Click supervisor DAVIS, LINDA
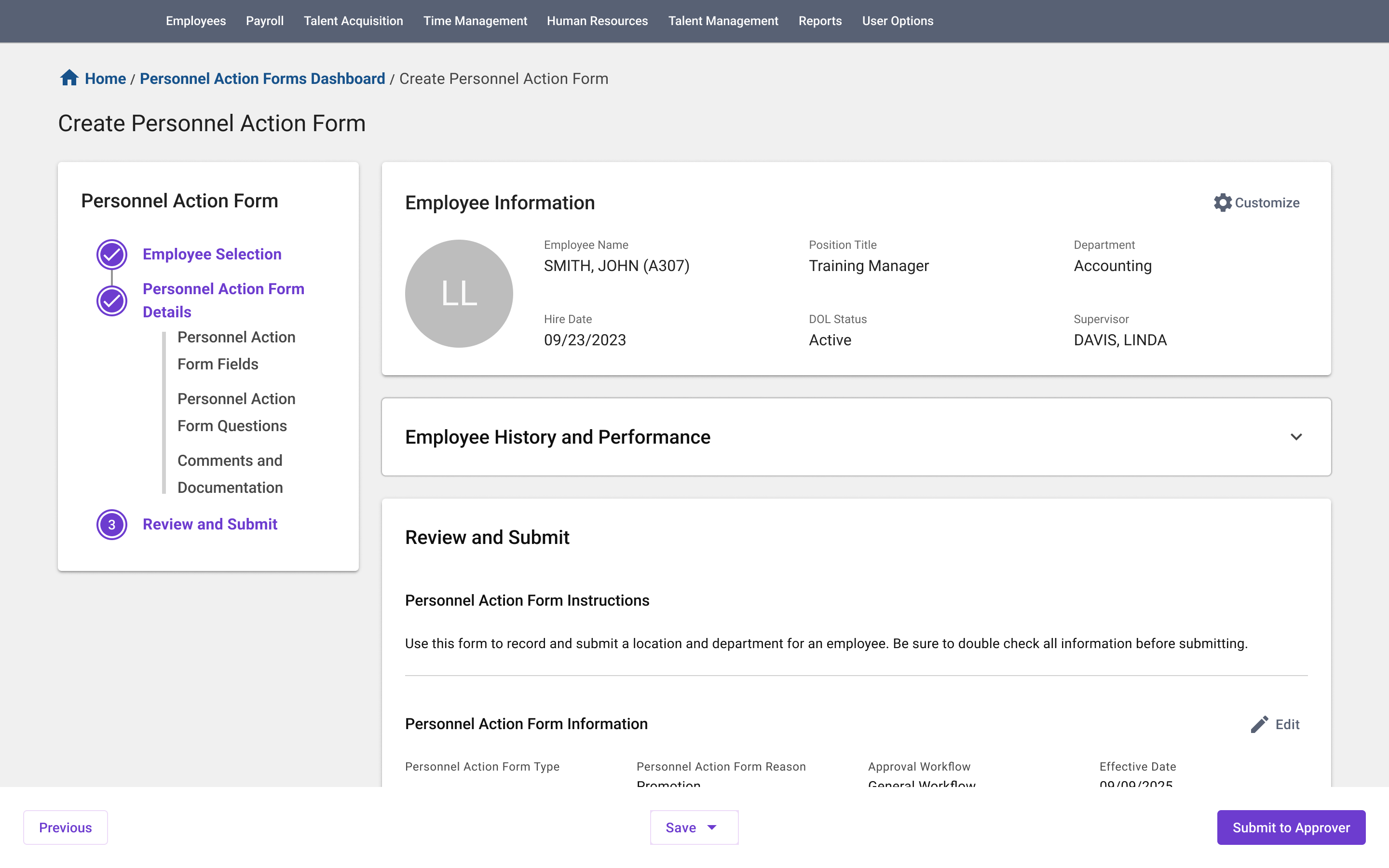 click(x=1120, y=340)
